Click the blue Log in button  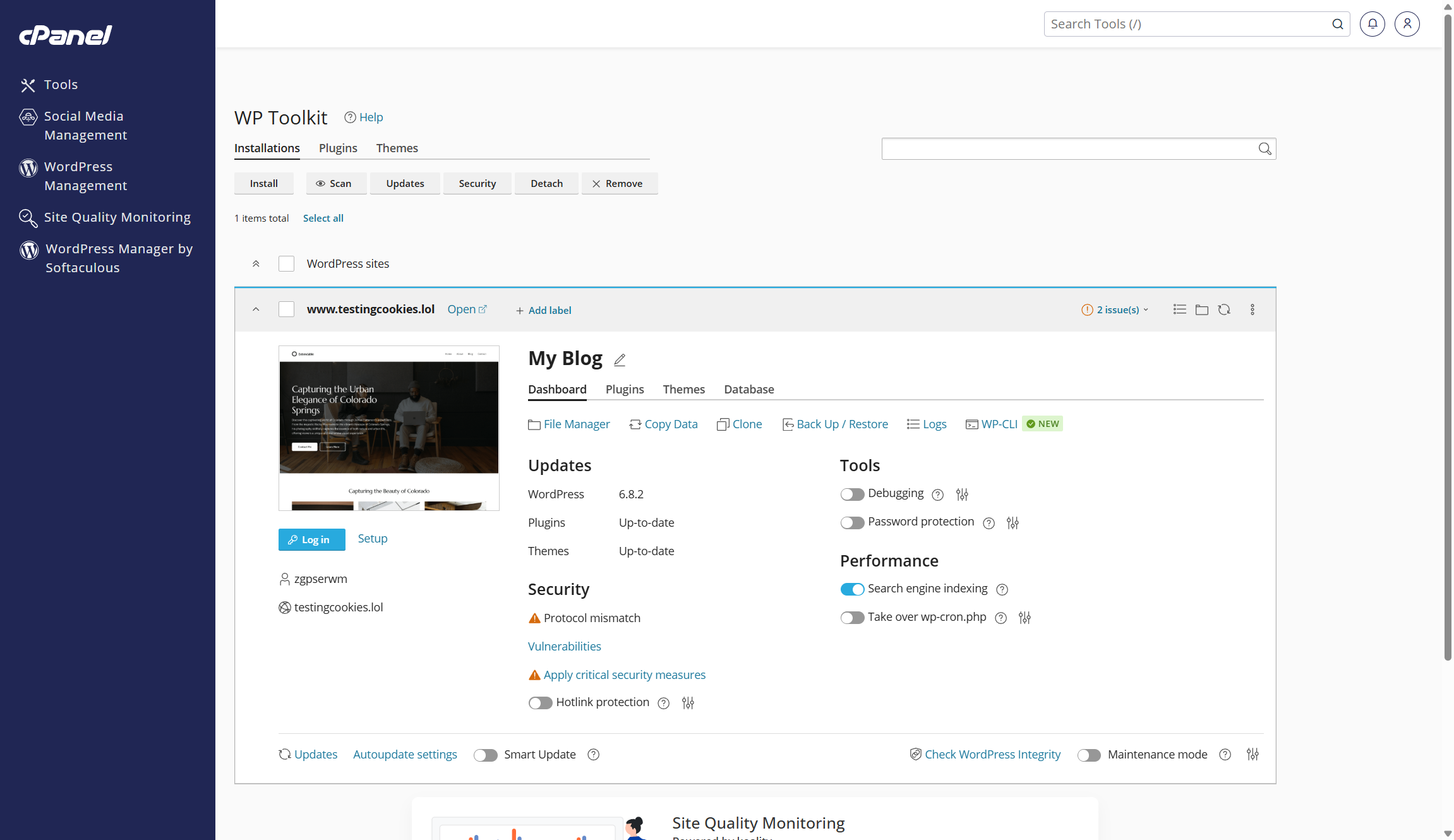311,539
